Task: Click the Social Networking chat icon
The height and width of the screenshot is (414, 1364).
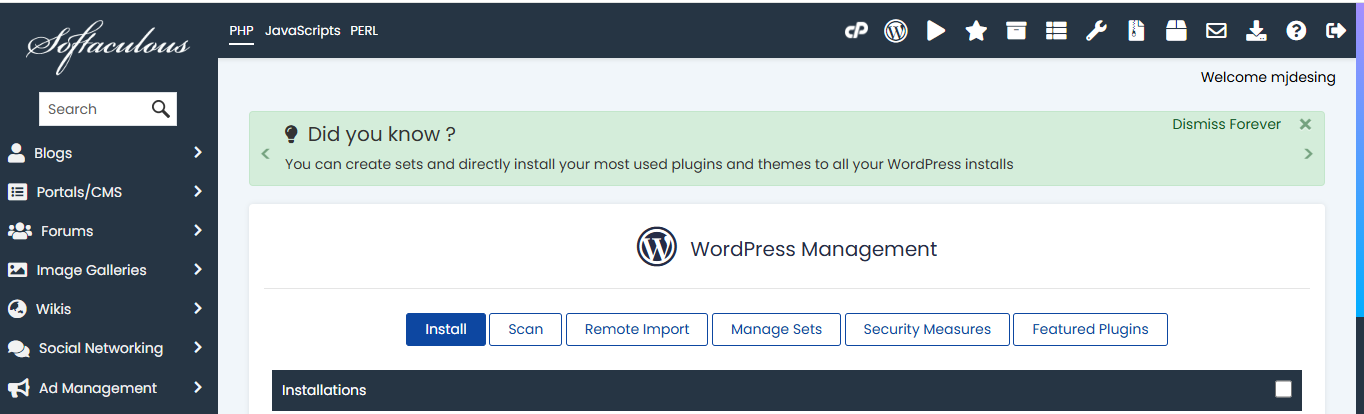Action: 19,349
